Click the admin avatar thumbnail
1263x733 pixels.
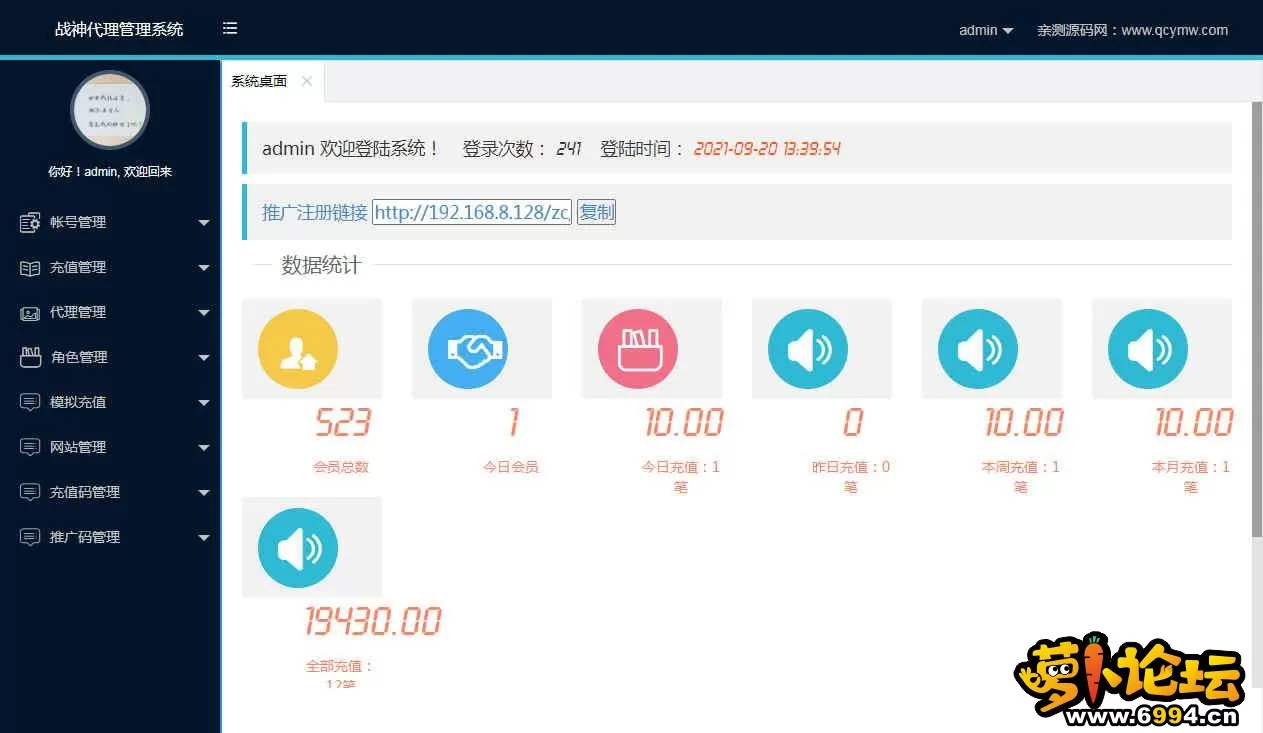(110, 110)
